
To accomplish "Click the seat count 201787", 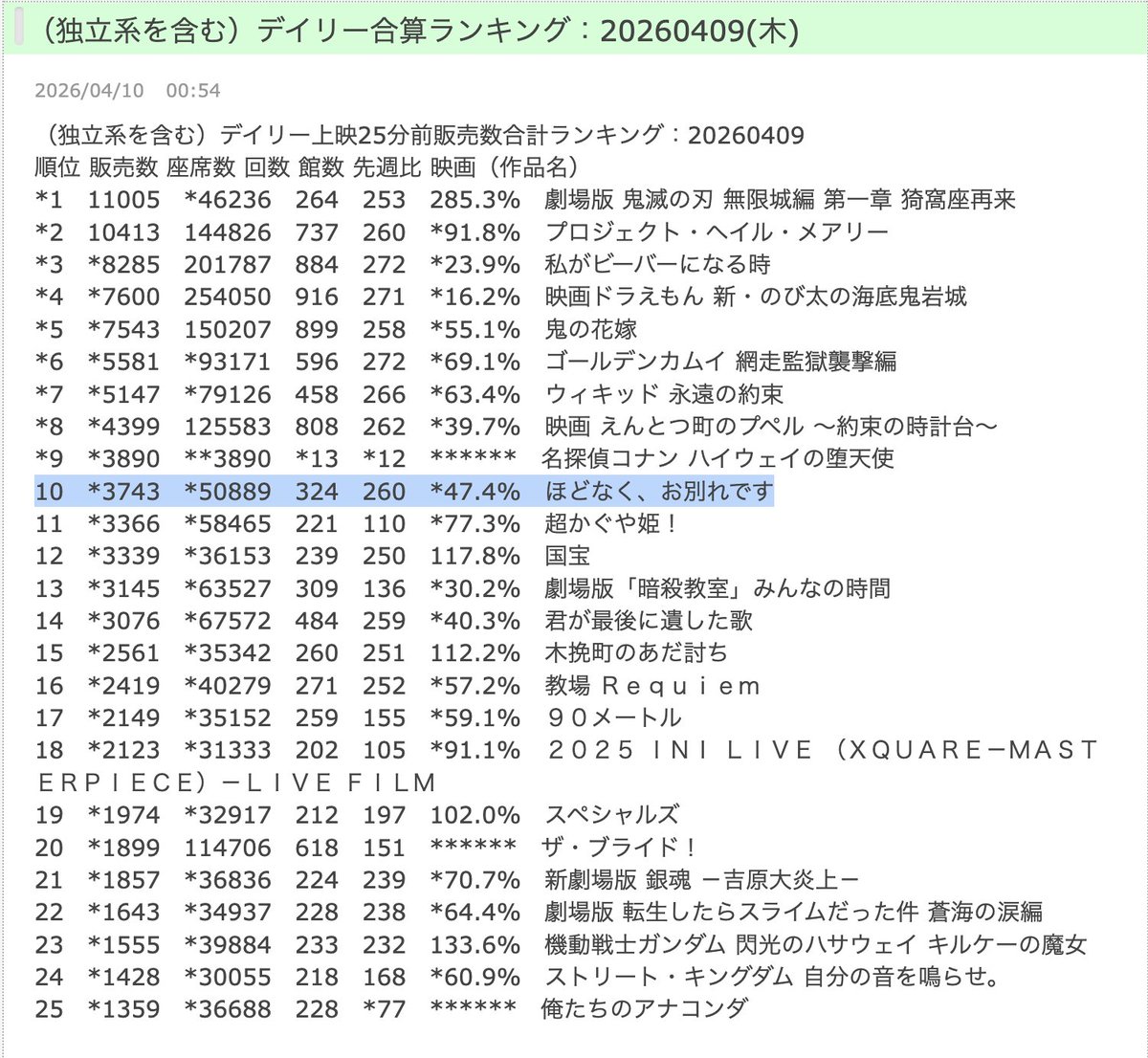I will 228,266.
